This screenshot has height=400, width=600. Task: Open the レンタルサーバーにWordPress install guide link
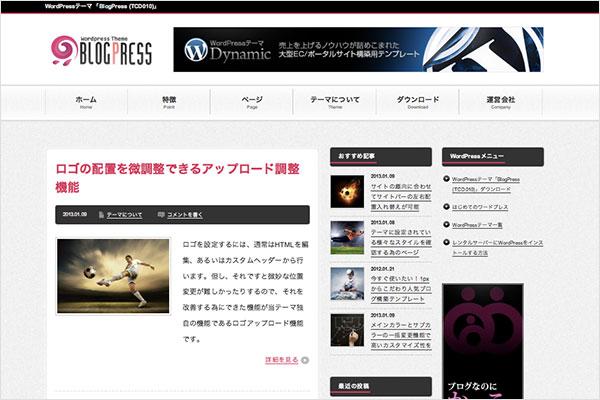[497, 248]
